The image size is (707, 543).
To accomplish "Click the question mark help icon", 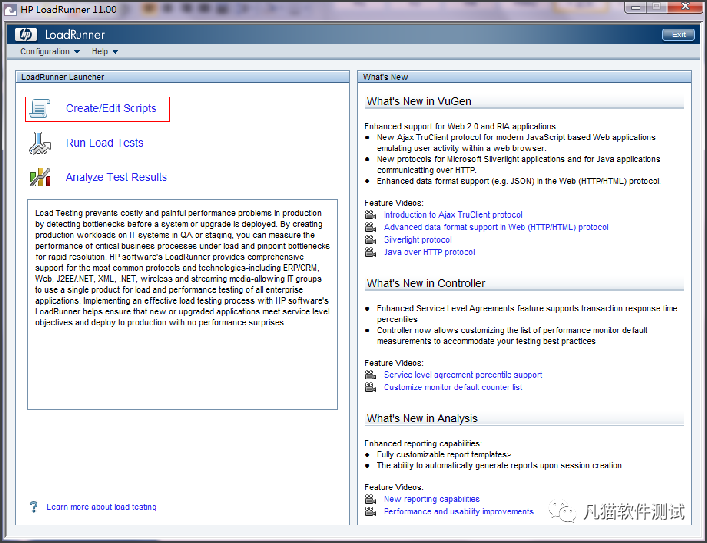I will (33, 506).
